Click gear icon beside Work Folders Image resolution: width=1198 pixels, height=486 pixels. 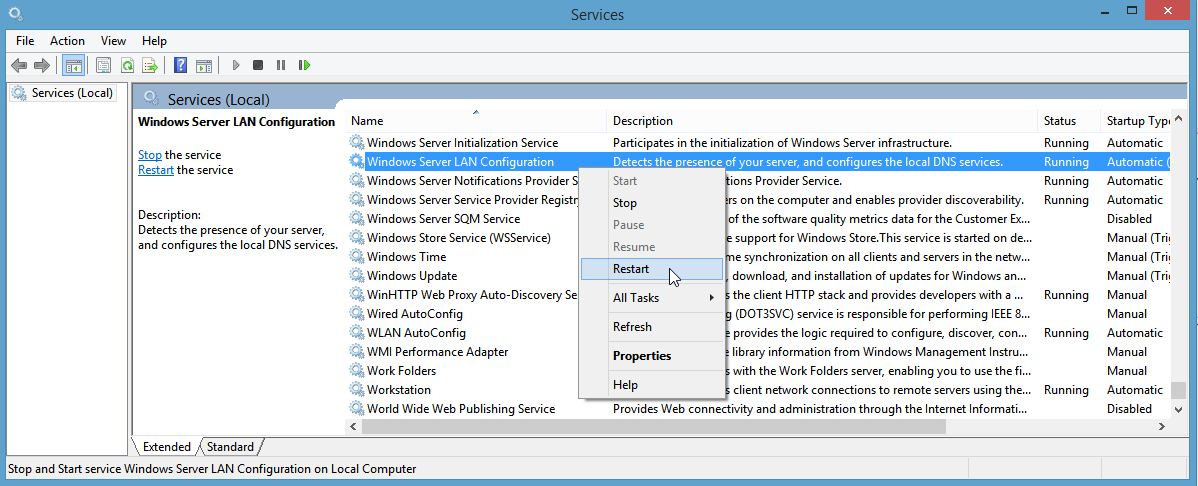click(356, 371)
